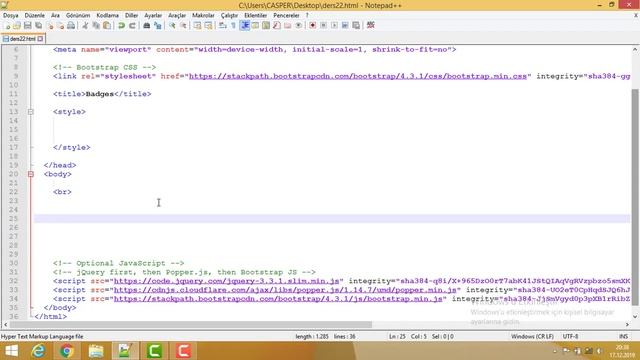Click the Print toolbar icon
The image size is (640, 360).
(x=71, y=25)
